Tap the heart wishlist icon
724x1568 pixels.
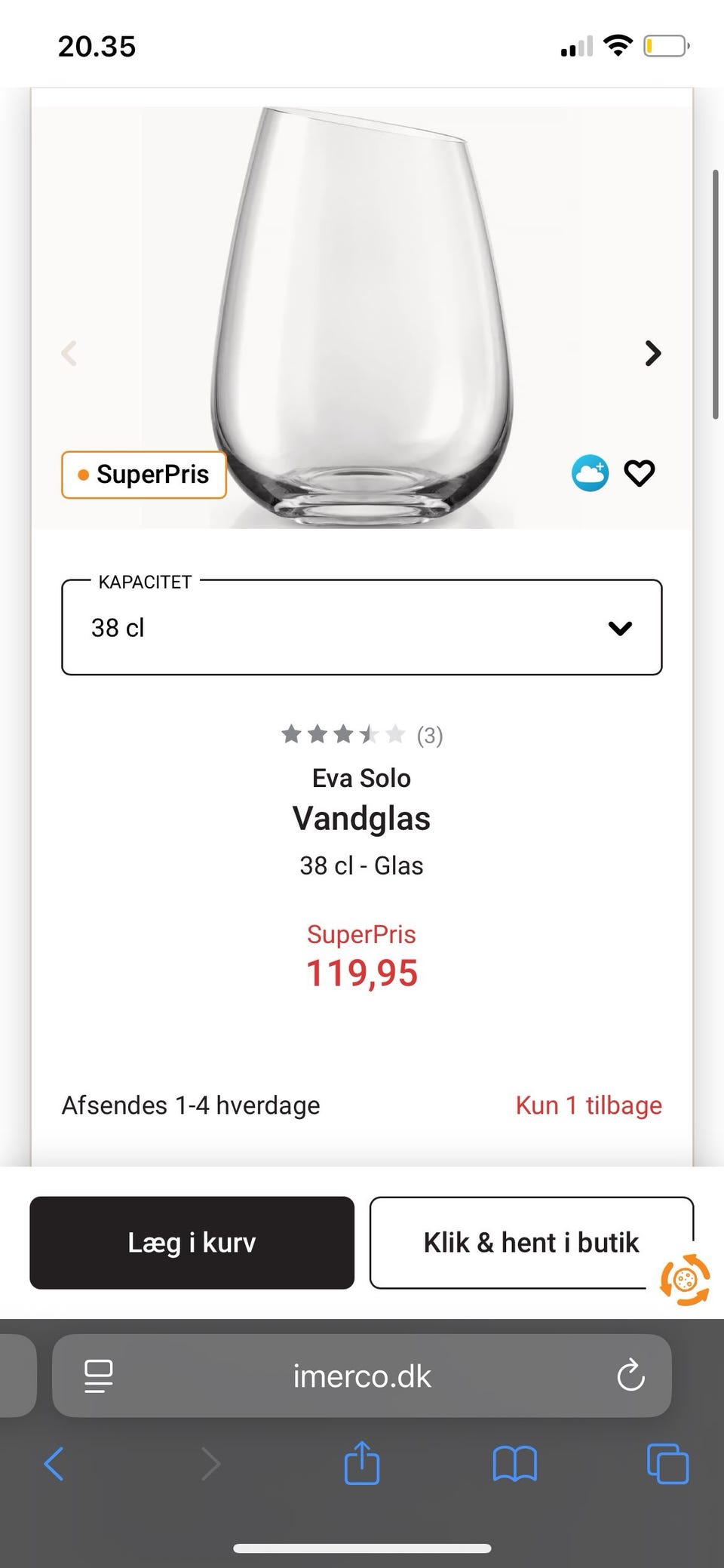pos(639,474)
